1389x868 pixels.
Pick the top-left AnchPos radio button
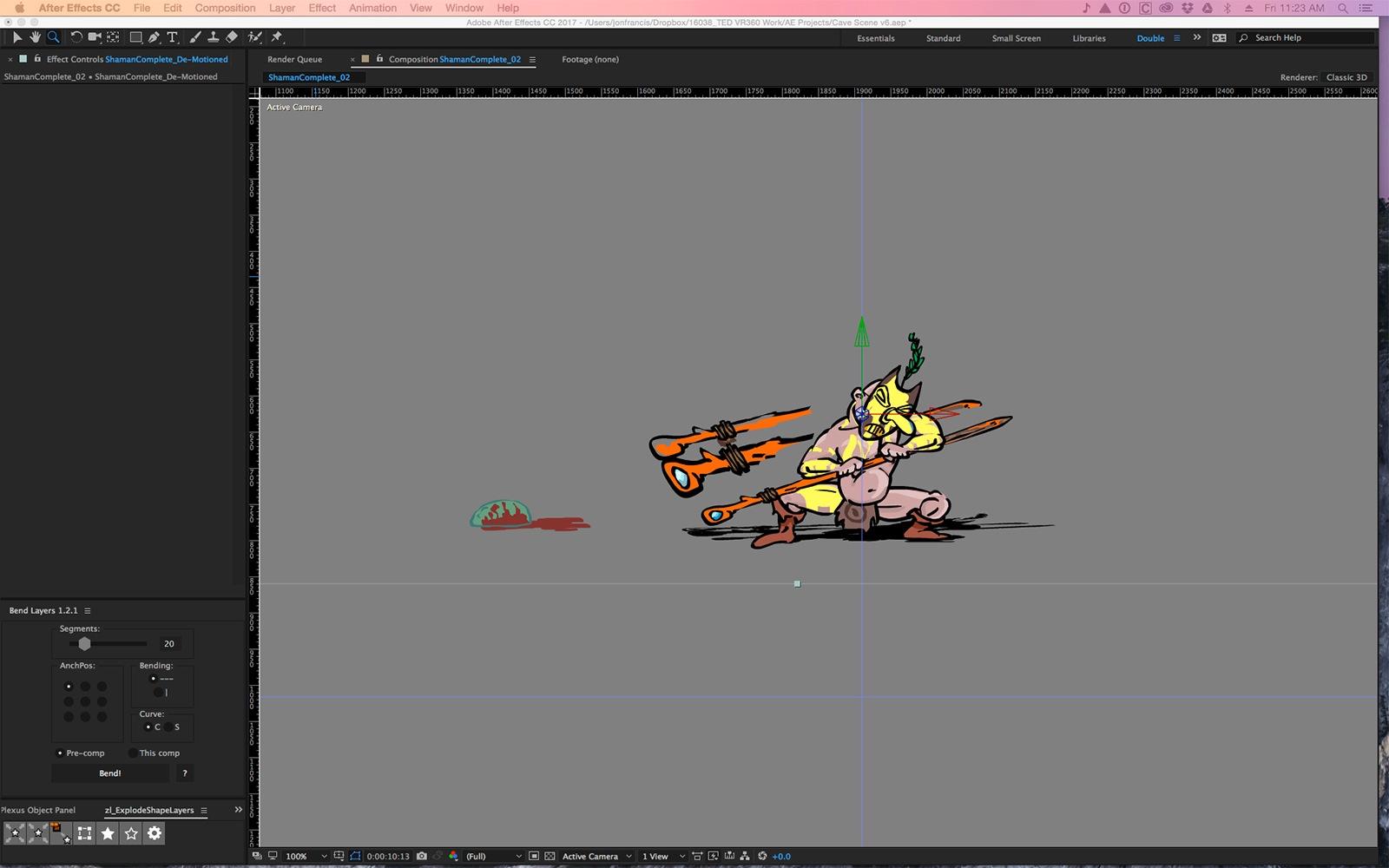69,687
